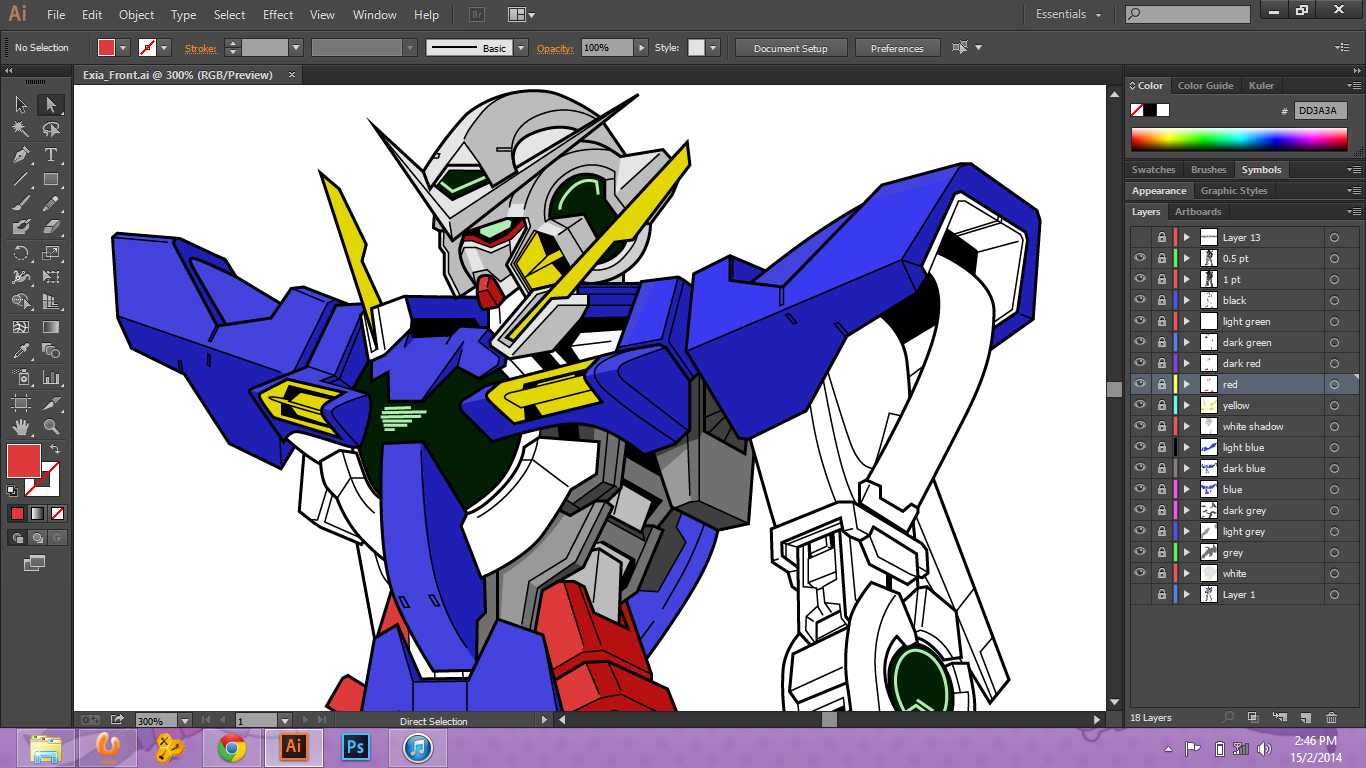Click the Document Setup button
Screen dimensions: 1366x768
(791, 48)
